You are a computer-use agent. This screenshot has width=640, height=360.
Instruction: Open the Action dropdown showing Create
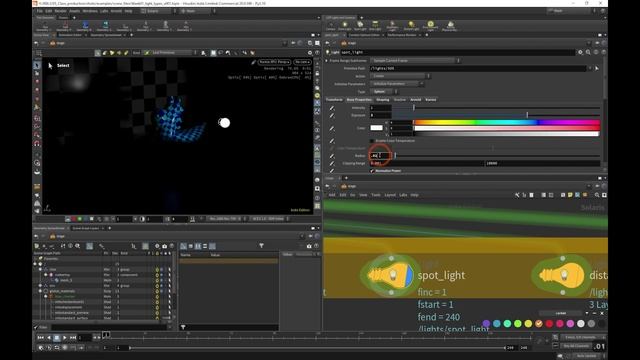400,76
